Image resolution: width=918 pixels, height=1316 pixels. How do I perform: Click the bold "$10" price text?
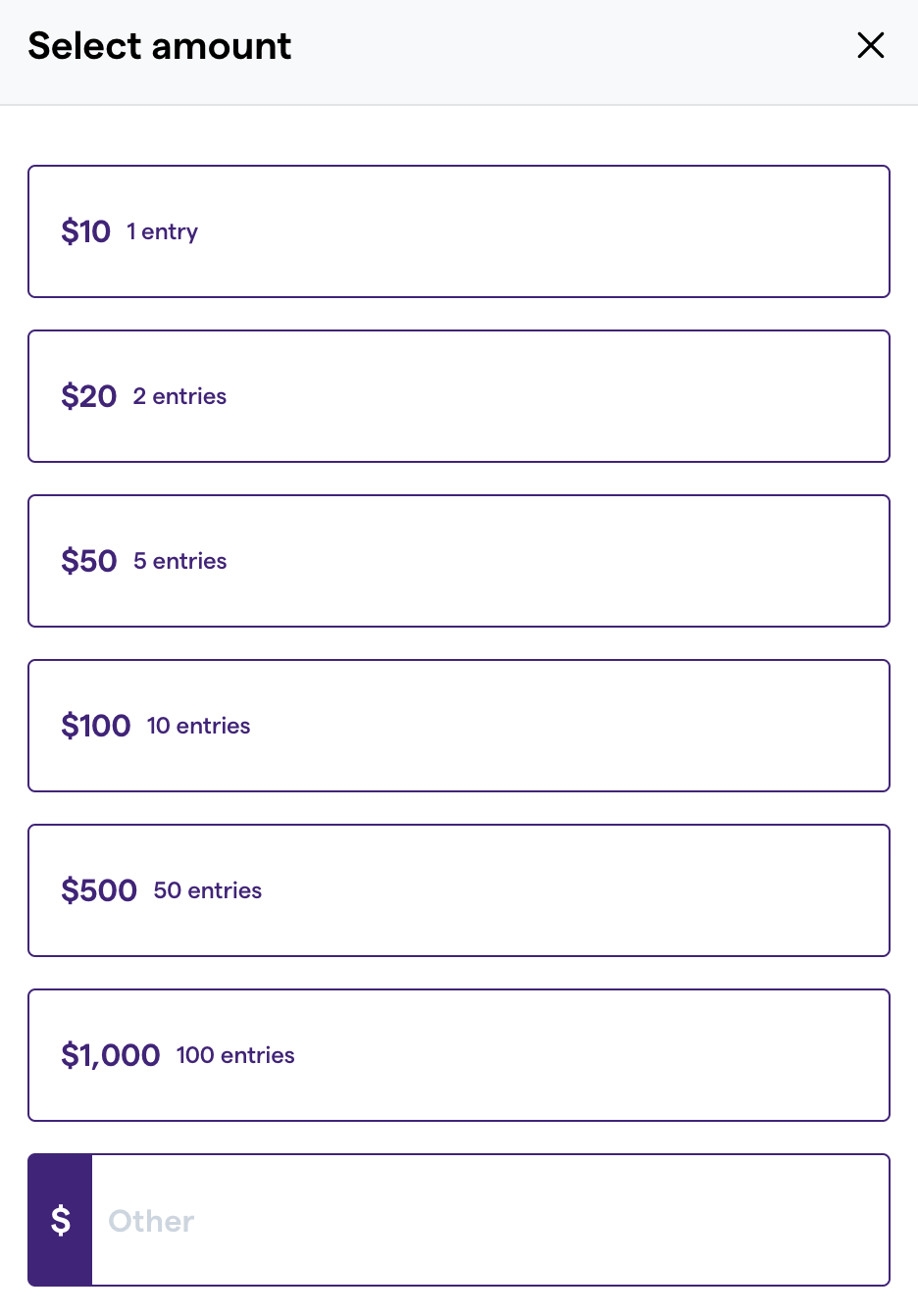click(85, 231)
